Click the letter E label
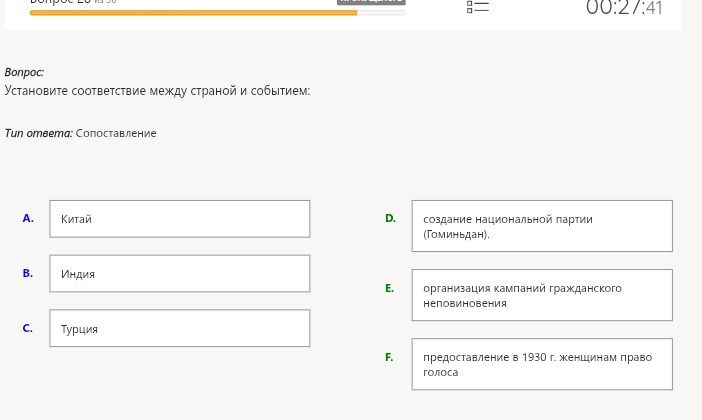Screen dimensions: 702x420 point(390,288)
